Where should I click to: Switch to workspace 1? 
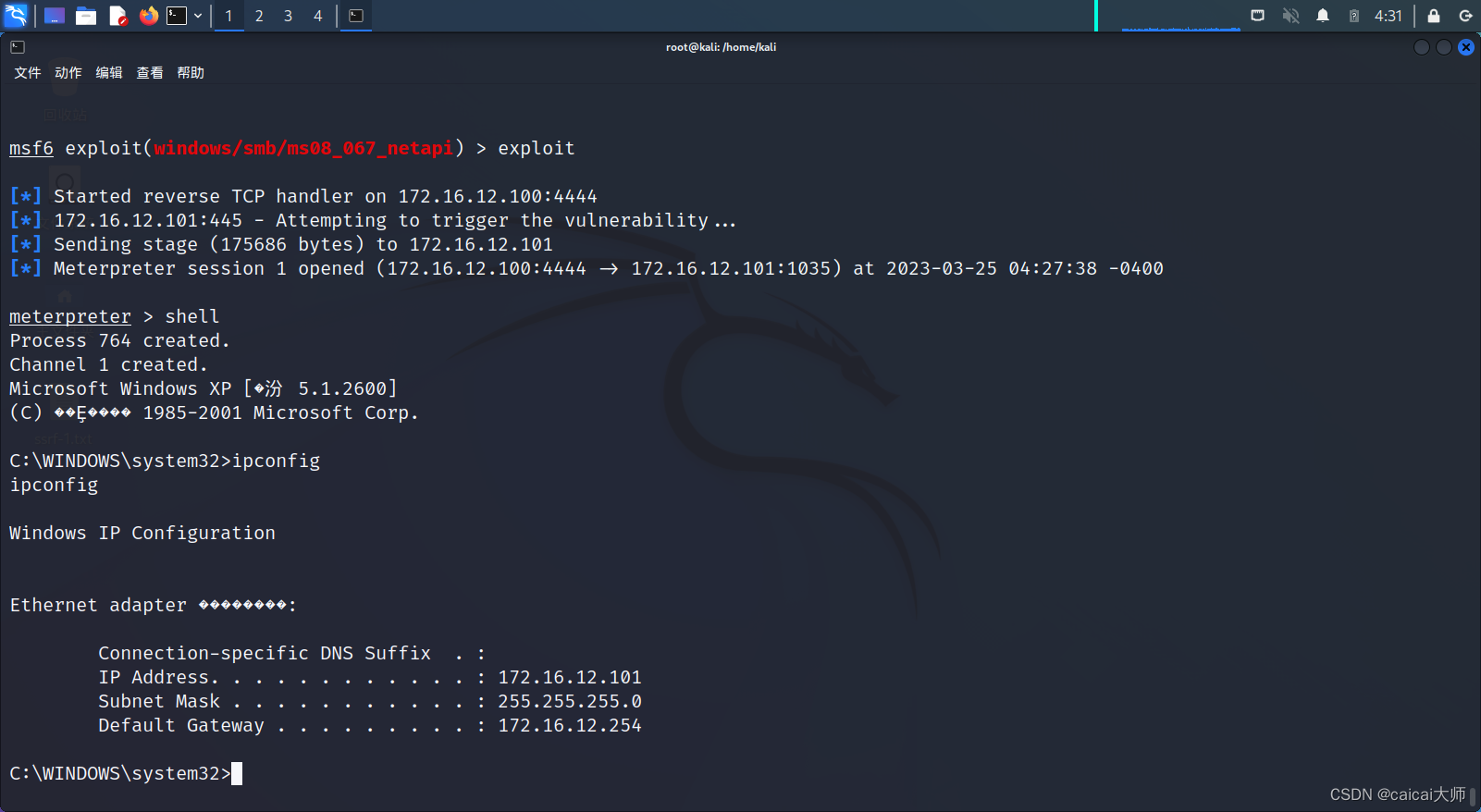click(x=228, y=16)
